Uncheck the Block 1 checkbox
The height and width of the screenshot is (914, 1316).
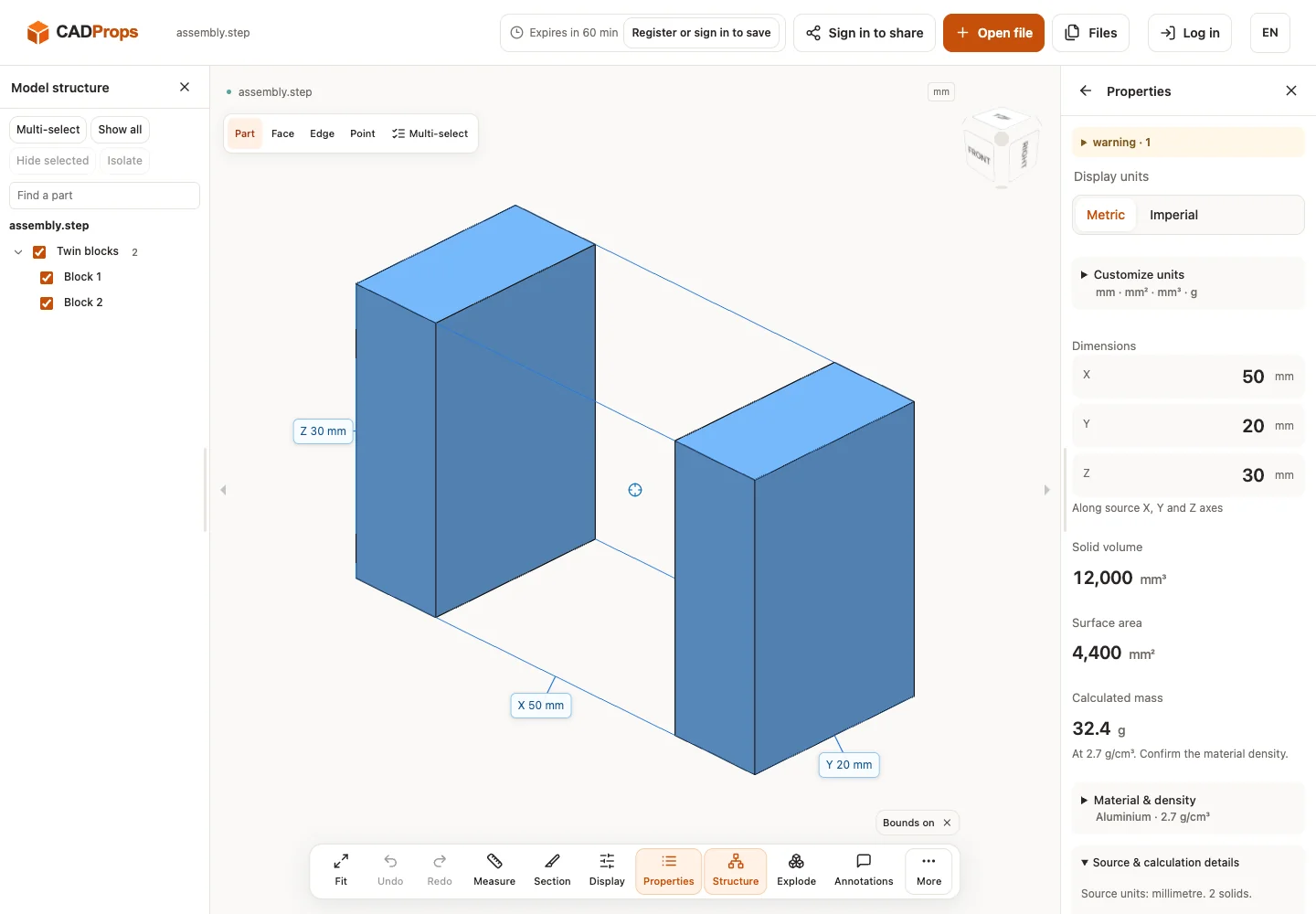click(47, 278)
